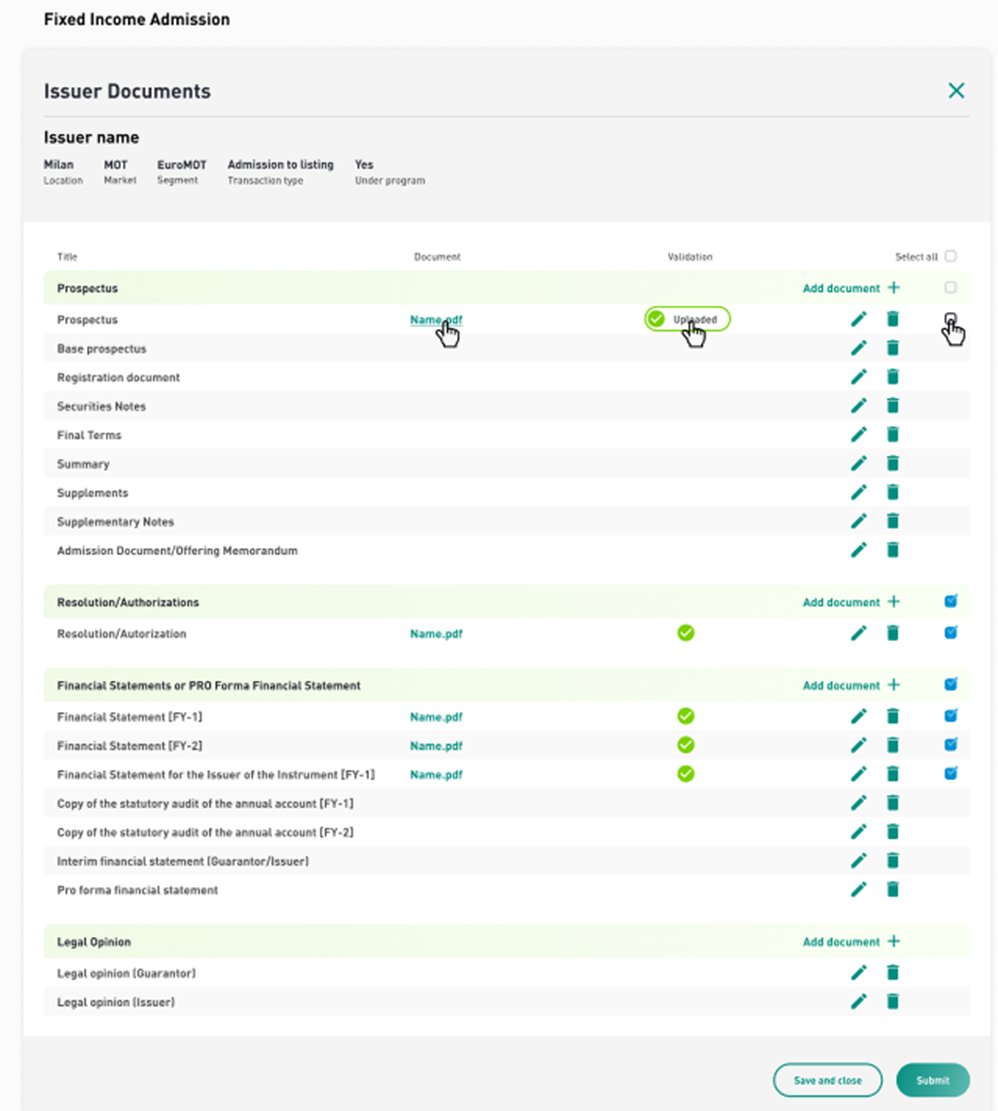Submit the issuer documents

(x=933, y=1081)
